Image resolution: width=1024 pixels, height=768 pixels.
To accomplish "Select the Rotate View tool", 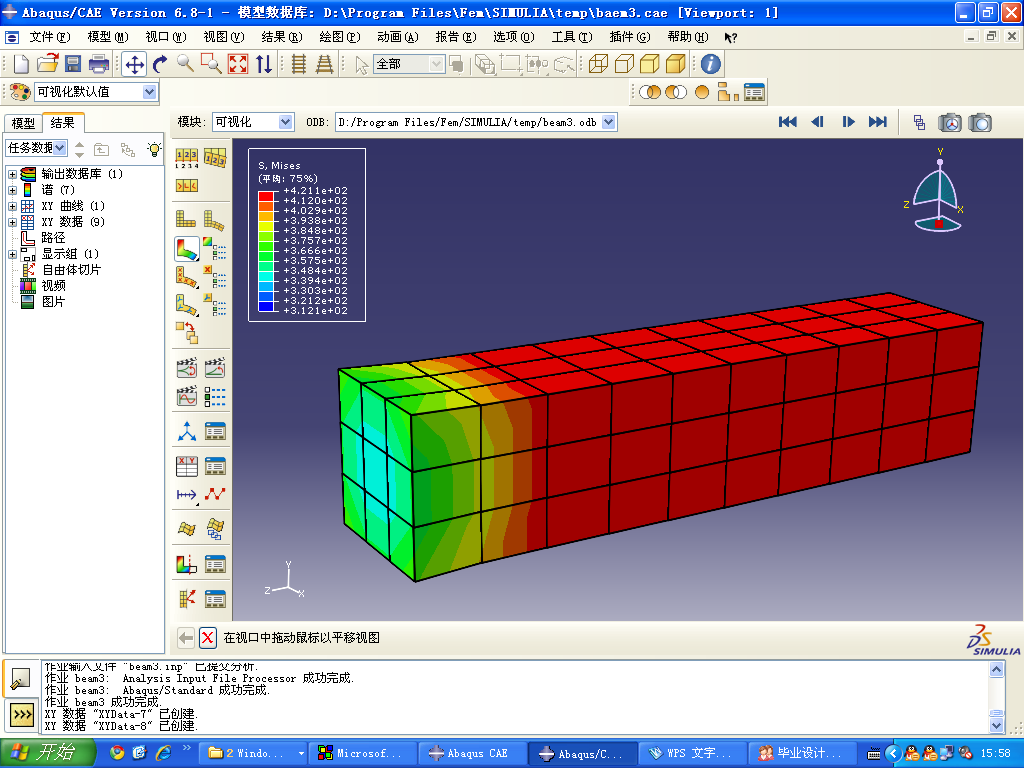I will [x=160, y=64].
